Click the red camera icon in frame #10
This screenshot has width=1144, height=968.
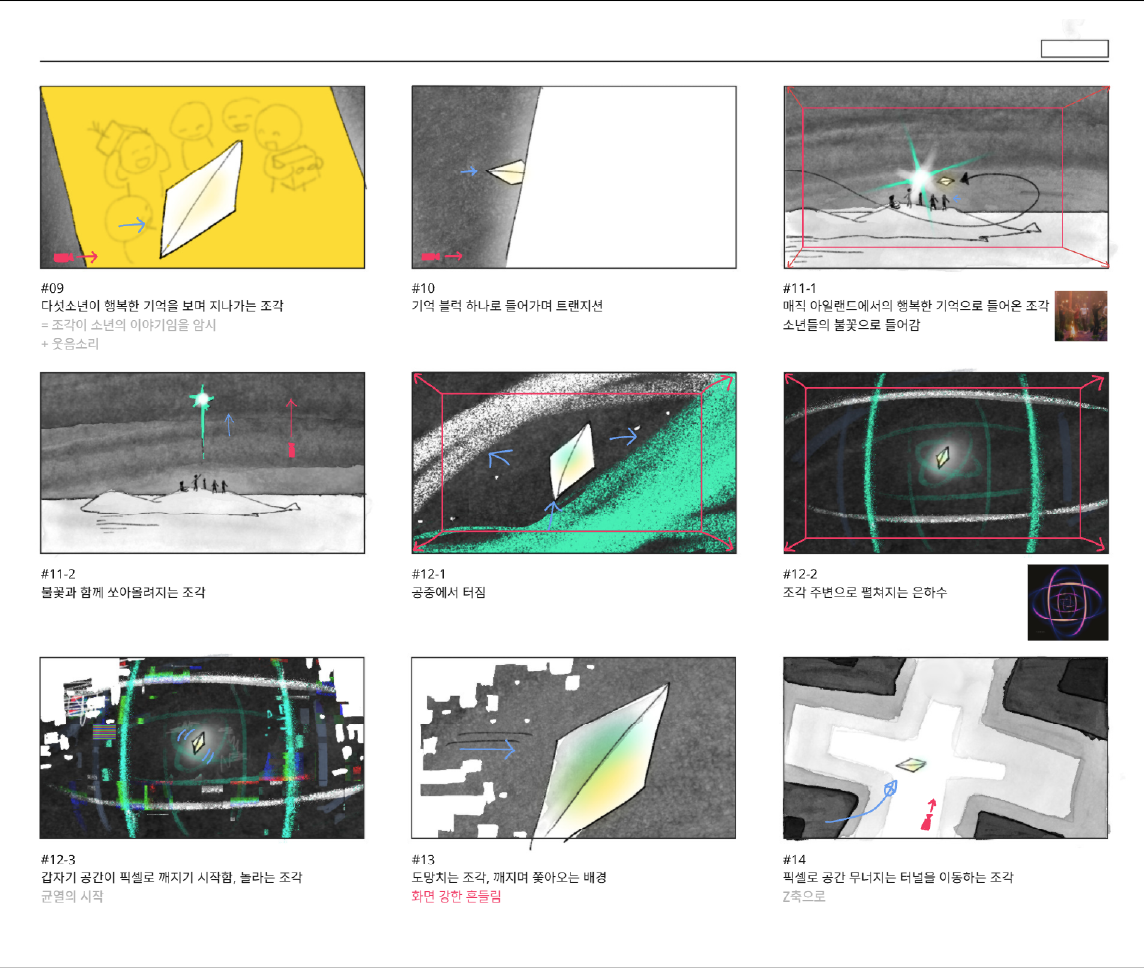point(431,257)
